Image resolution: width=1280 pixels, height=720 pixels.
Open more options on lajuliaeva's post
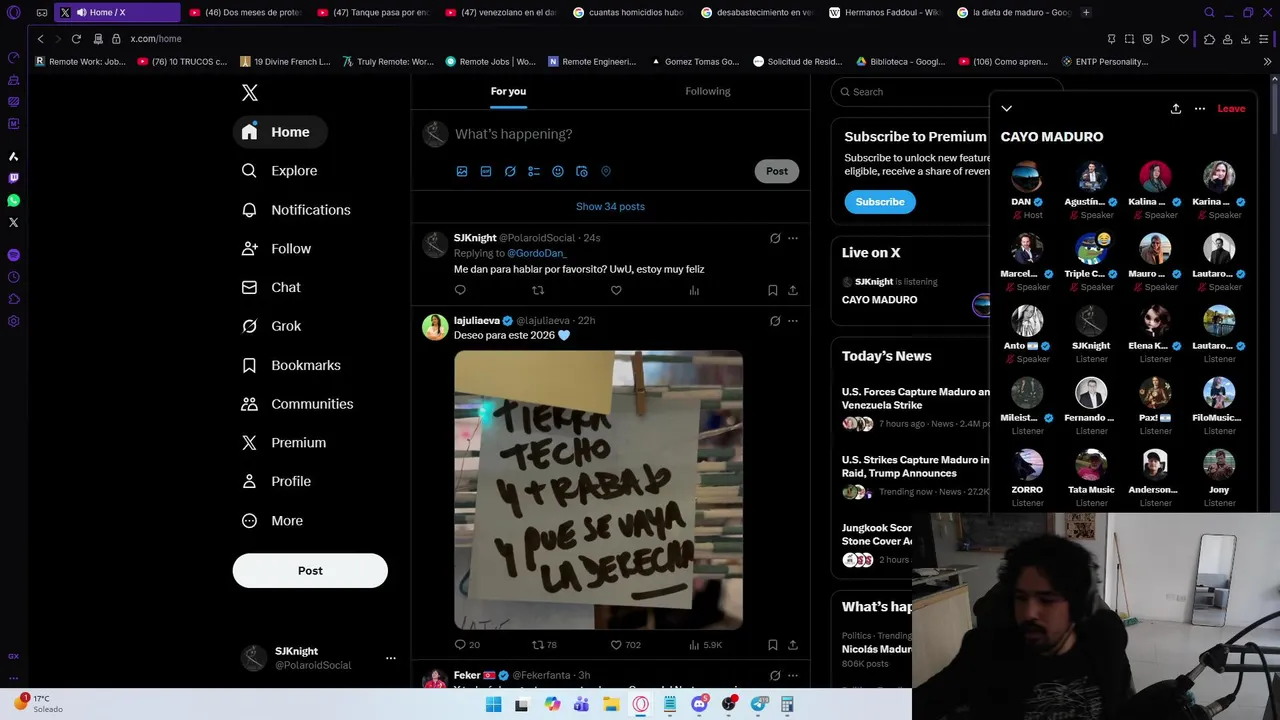click(793, 321)
